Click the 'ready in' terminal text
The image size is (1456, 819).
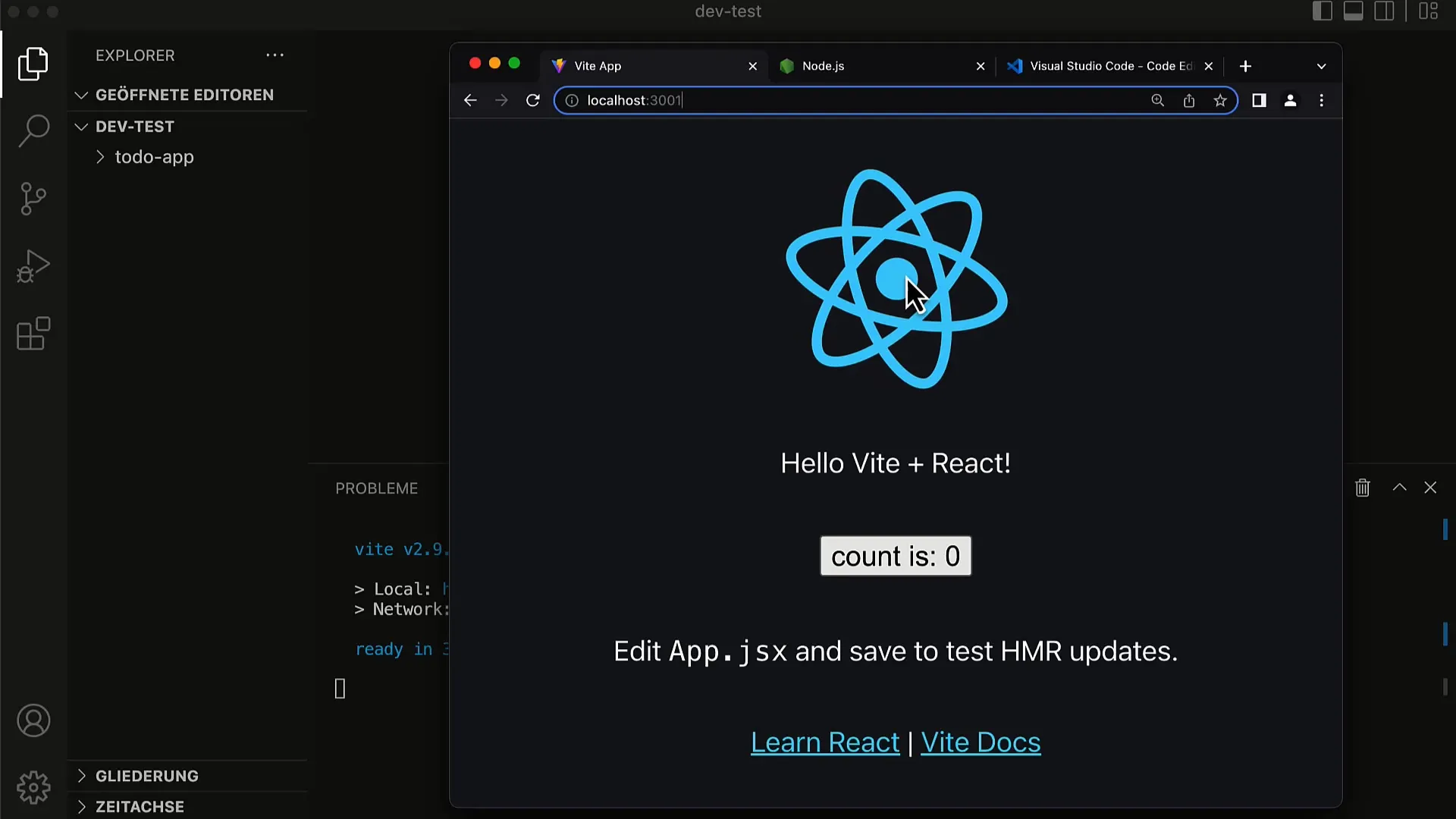pos(402,649)
